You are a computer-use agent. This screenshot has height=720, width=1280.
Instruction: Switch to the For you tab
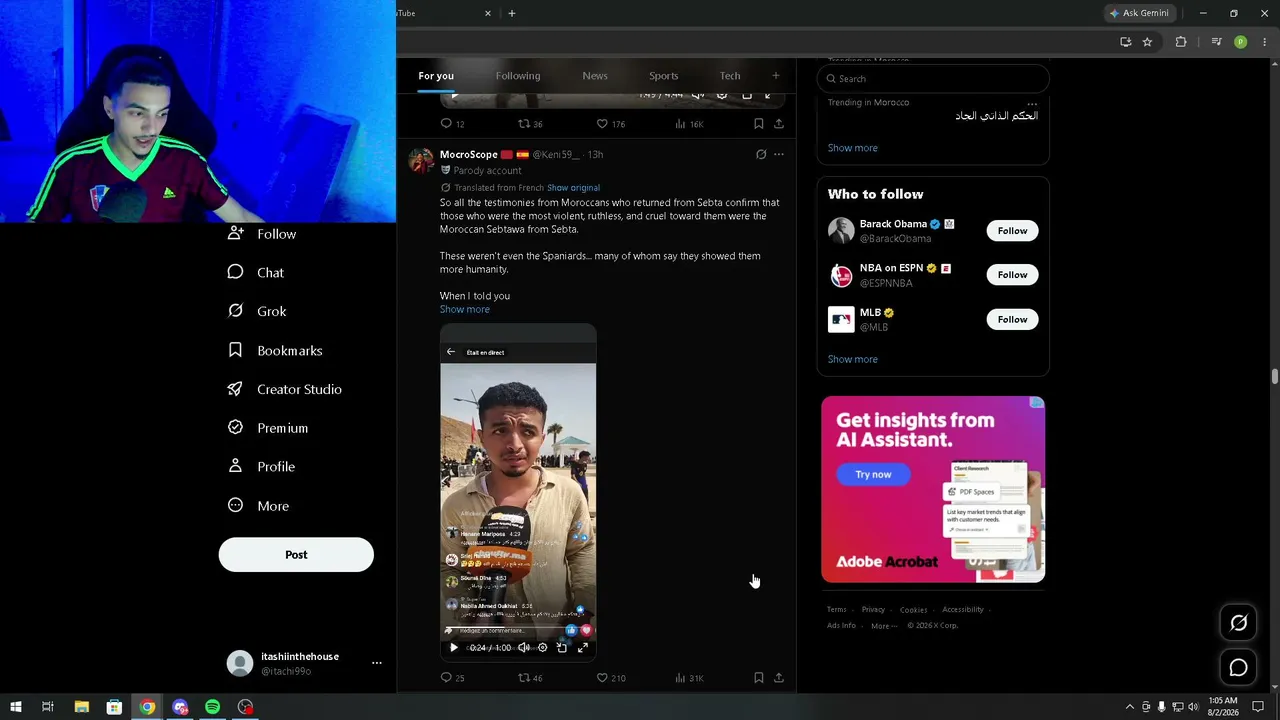coord(436,76)
